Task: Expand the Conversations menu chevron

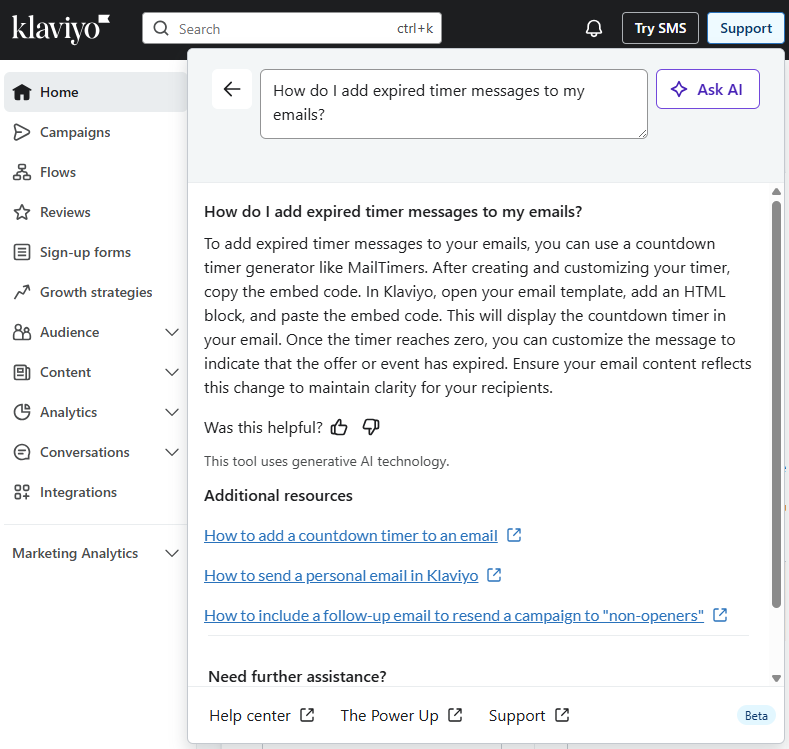Action: tap(172, 452)
